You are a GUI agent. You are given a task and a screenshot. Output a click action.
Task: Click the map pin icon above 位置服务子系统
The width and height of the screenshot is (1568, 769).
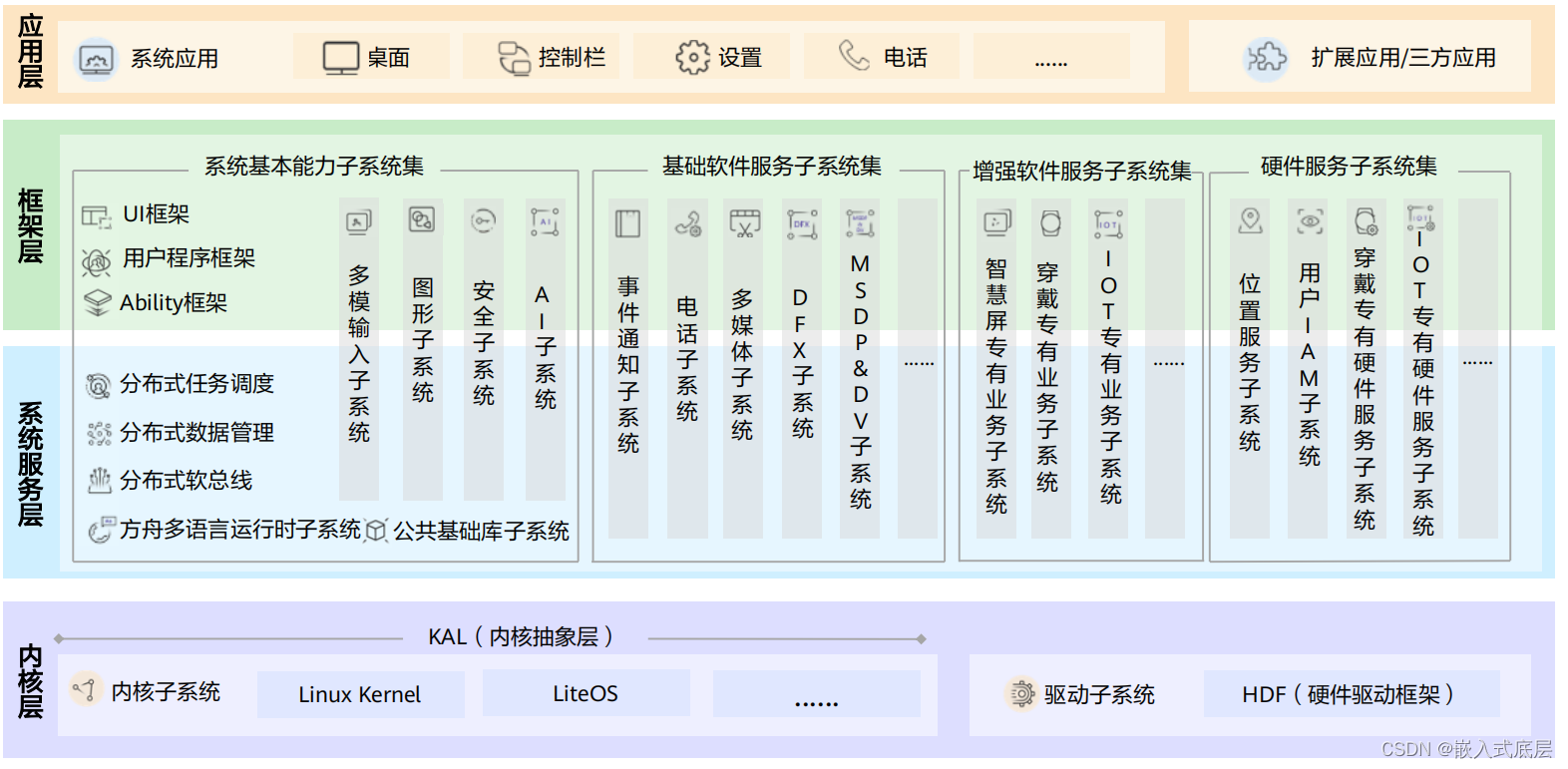click(x=1250, y=219)
